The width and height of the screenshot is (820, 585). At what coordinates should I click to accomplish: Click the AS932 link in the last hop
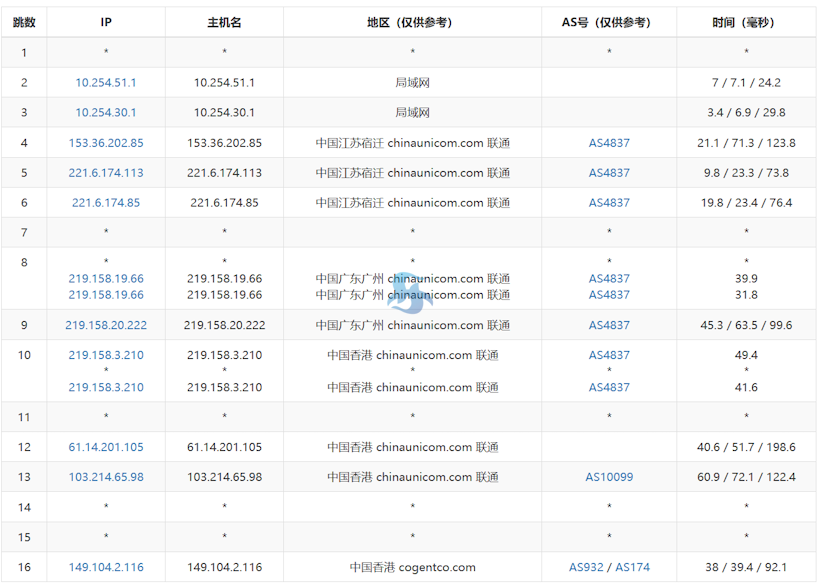584,567
